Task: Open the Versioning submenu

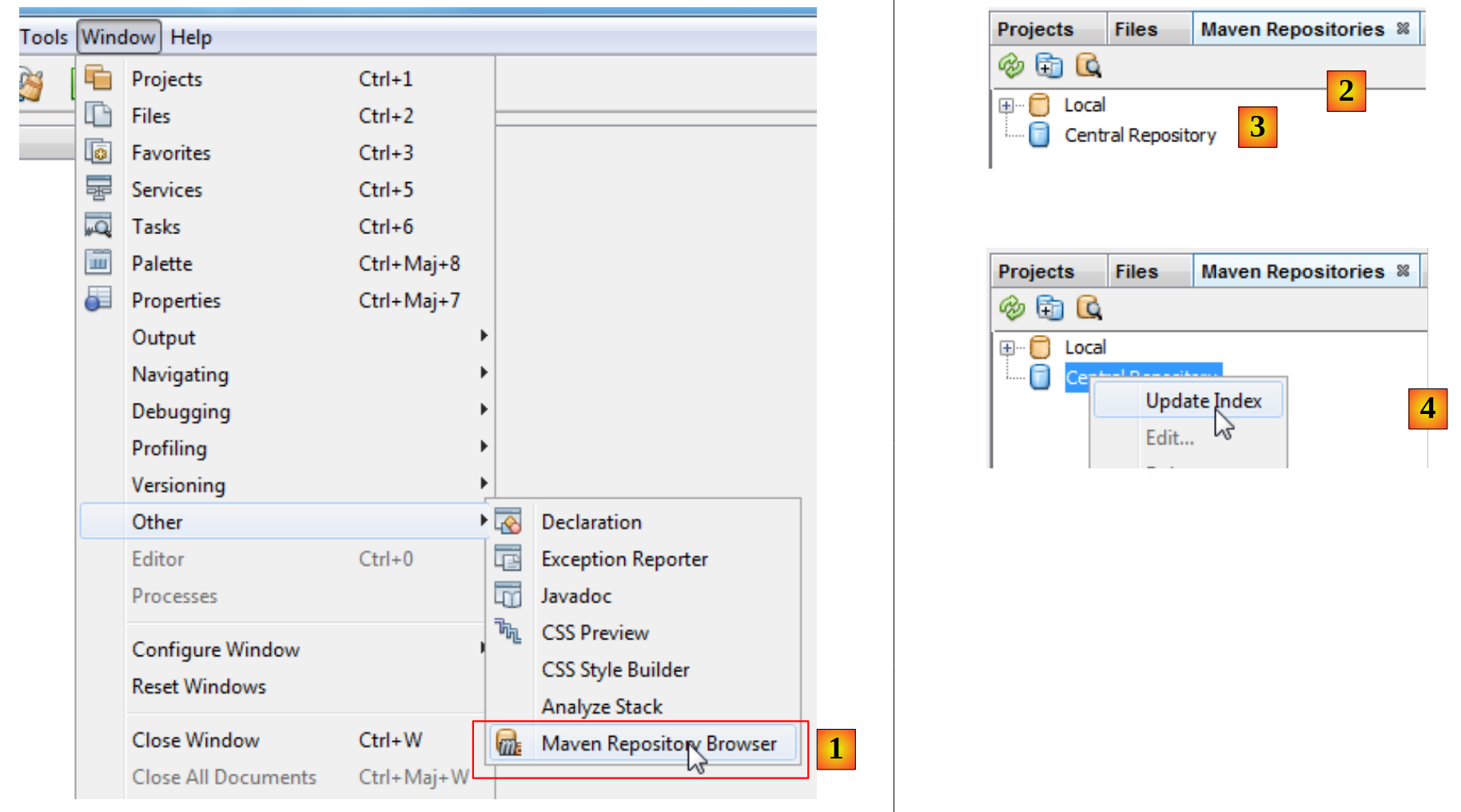Action: point(178,485)
